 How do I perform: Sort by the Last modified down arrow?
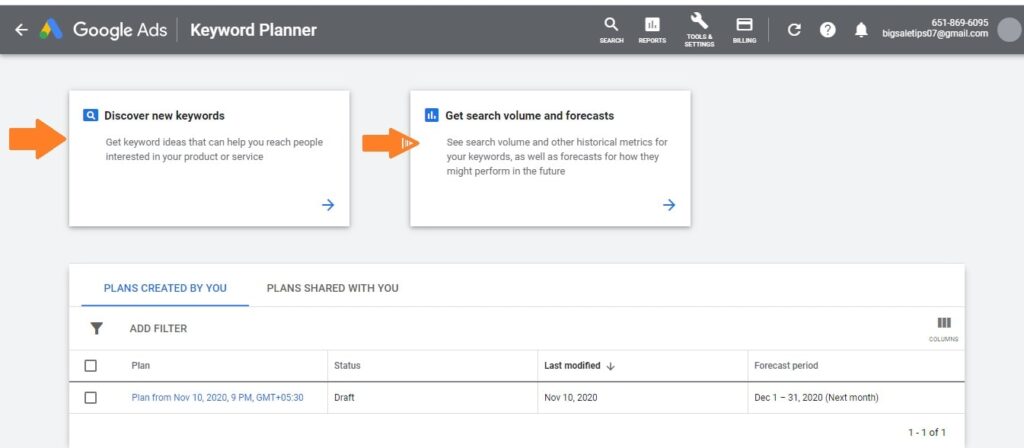pos(611,366)
